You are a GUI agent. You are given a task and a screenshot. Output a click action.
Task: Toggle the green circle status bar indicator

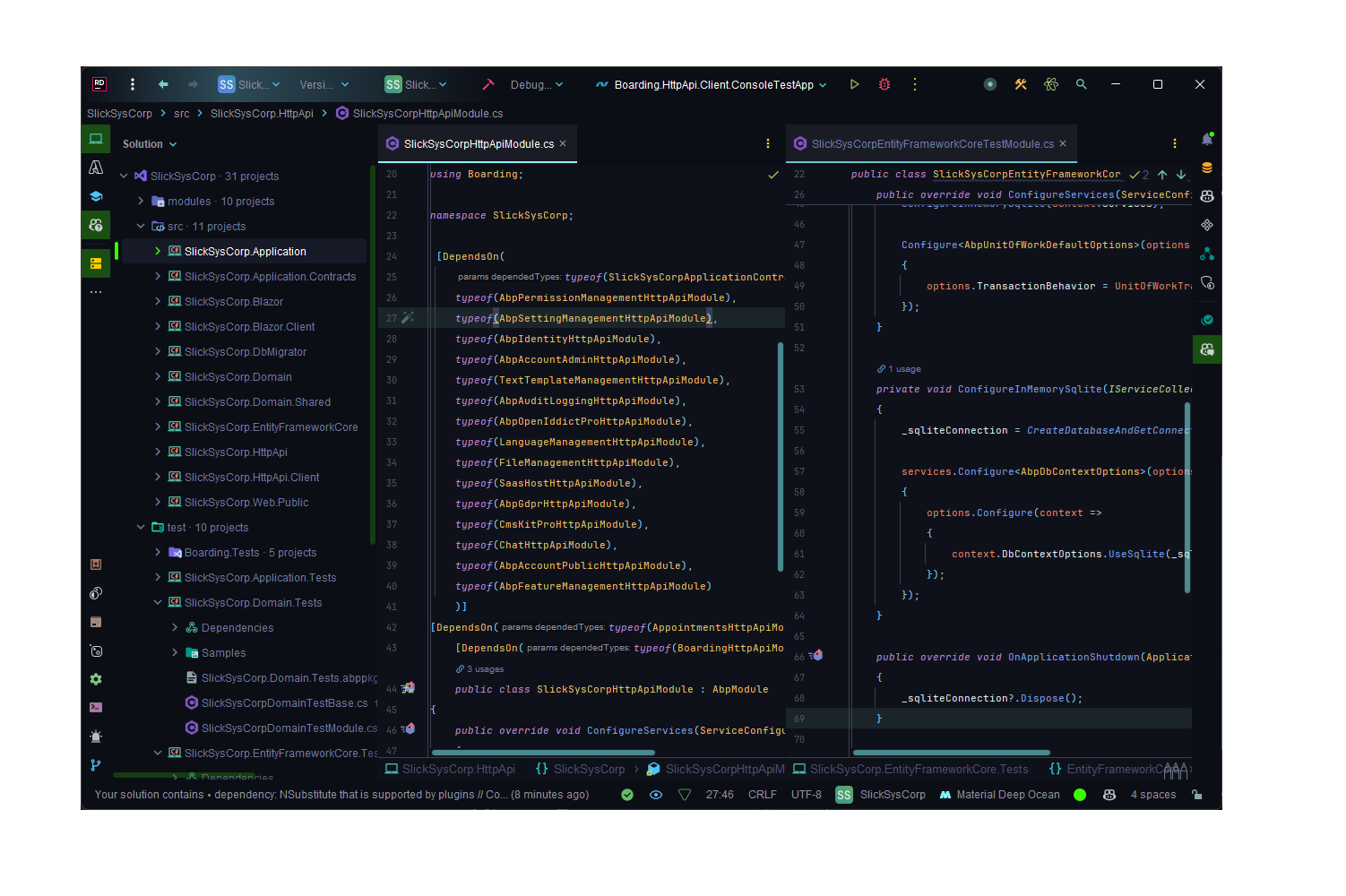point(1080,795)
